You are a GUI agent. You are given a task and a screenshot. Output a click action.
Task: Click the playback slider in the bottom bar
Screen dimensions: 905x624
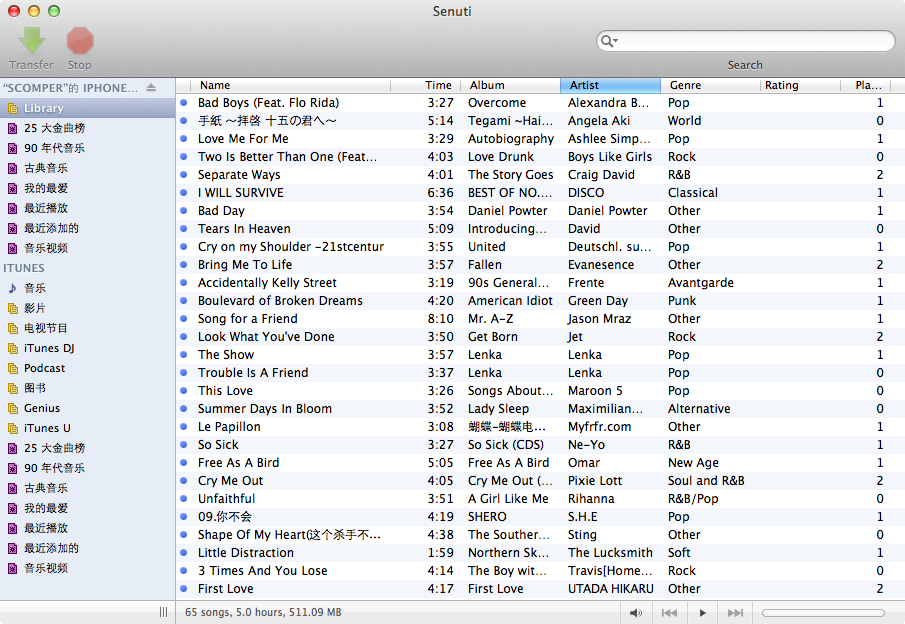(823, 612)
